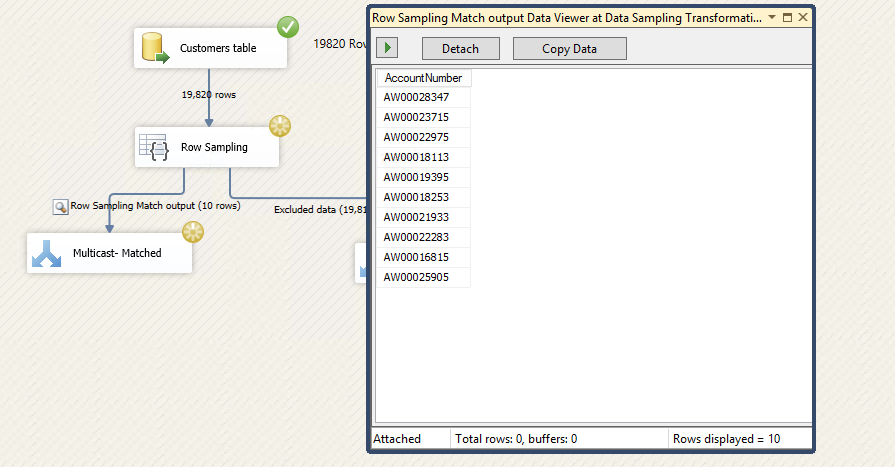Select cell AW00023715
Viewport: 895px width, 467px height.
click(424, 117)
